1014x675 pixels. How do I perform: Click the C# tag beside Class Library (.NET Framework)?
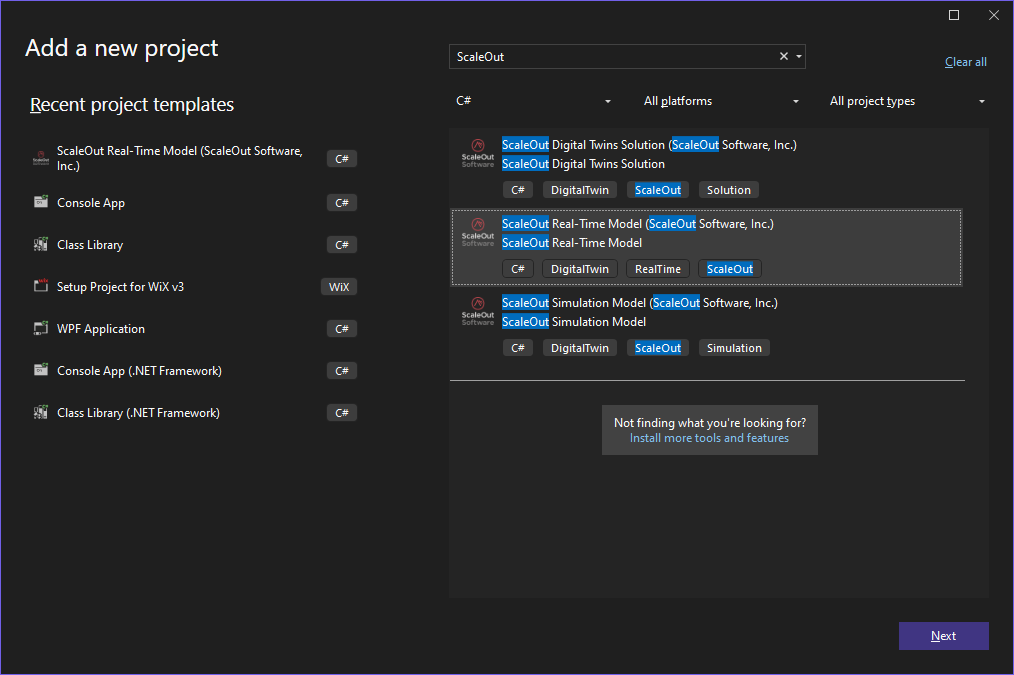click(x=341, y=412)
